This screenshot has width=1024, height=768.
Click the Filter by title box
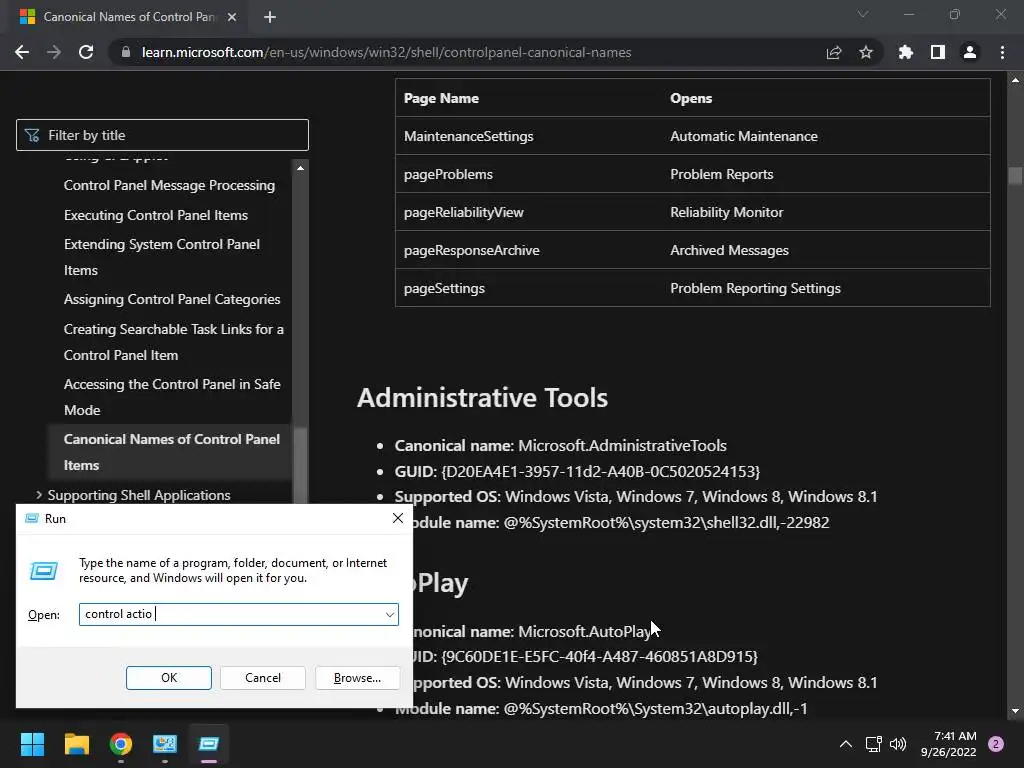(x=162, y=135)
